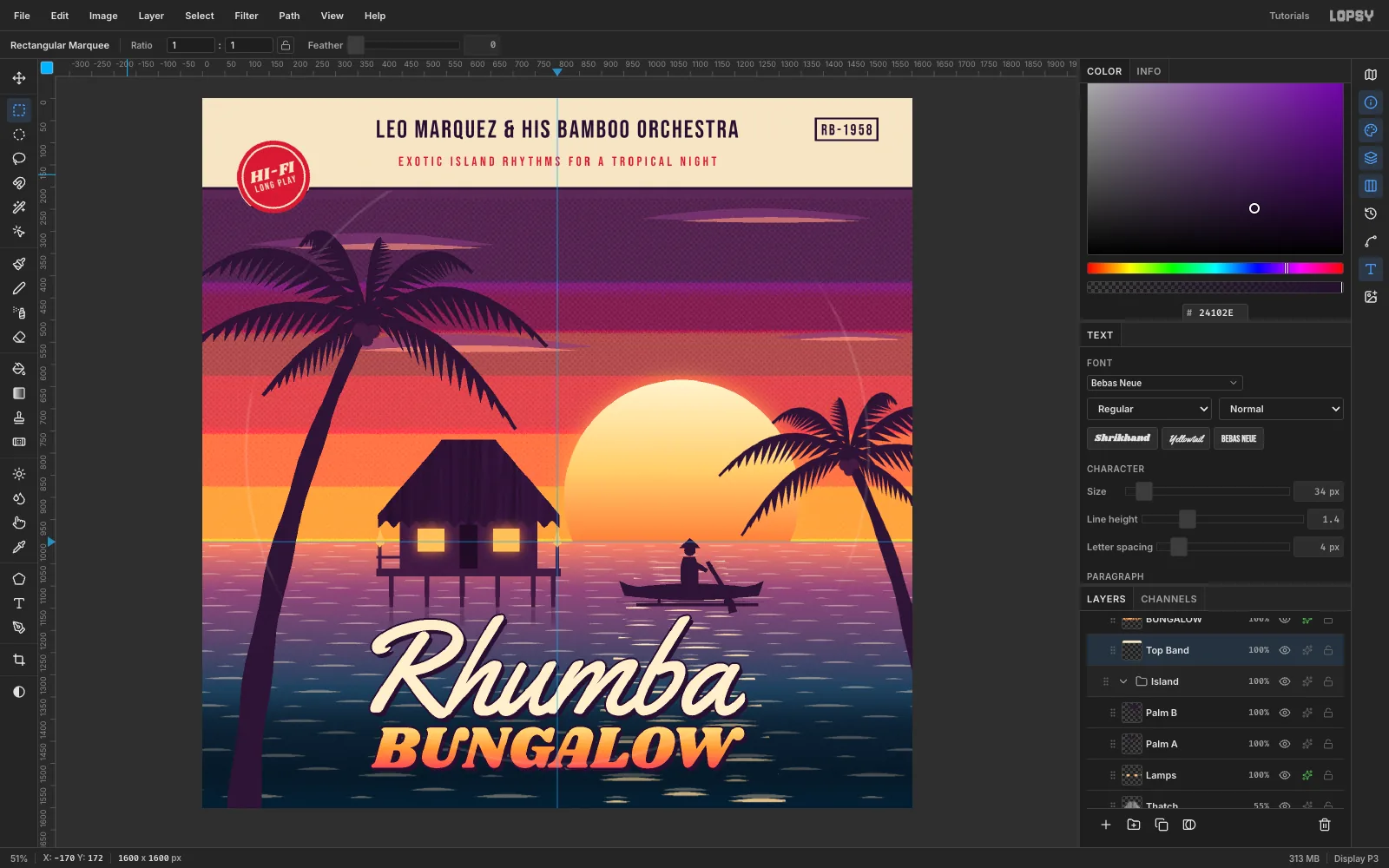Select the Hand pan tool
The width and height of the screenshot is (1389, 868).
(x=19, y=523)
